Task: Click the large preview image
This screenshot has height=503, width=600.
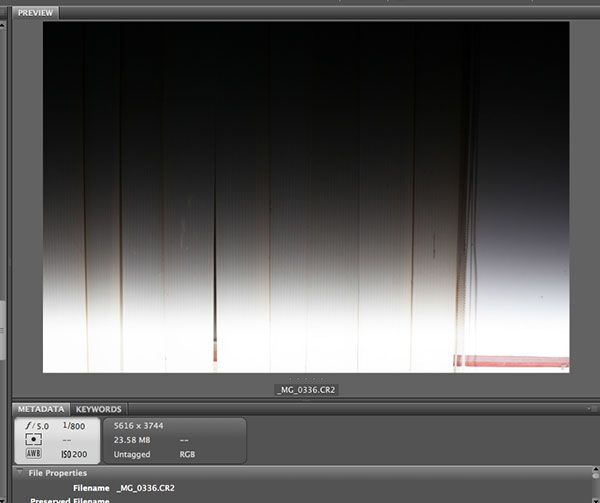Action: point(305,197)
